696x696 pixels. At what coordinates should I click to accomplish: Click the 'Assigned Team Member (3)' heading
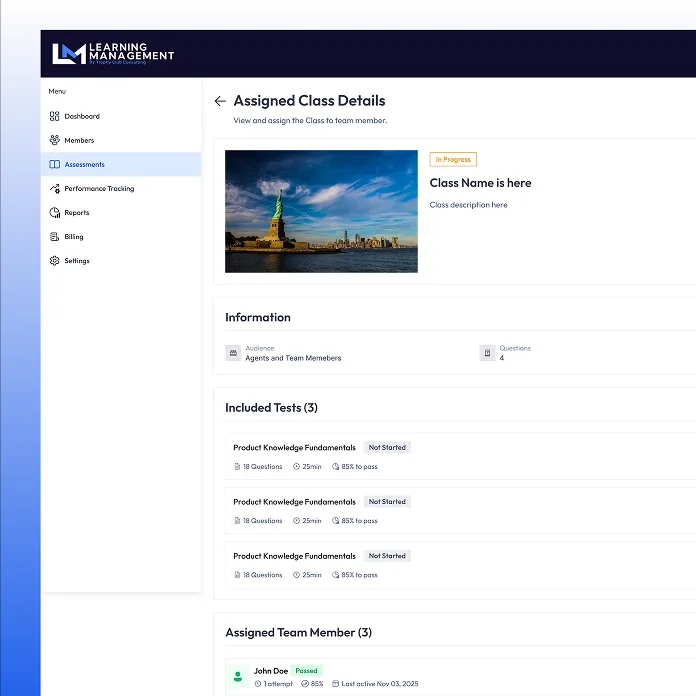tap(298, 633)
